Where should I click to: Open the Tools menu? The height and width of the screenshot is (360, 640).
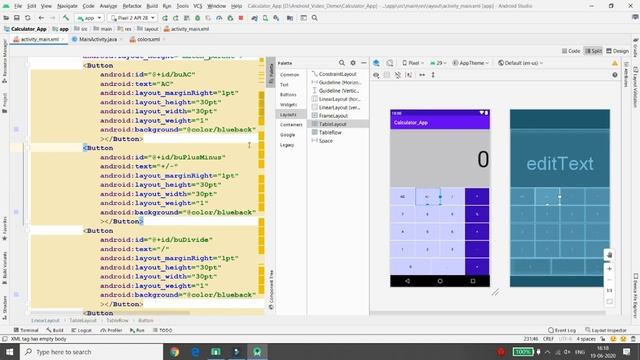(182, 6)
